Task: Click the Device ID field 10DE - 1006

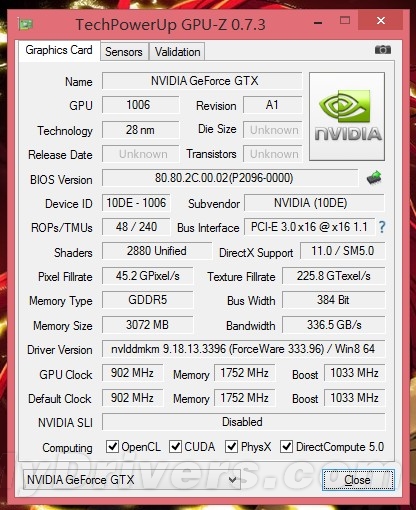Action: [x=136, y=203]
